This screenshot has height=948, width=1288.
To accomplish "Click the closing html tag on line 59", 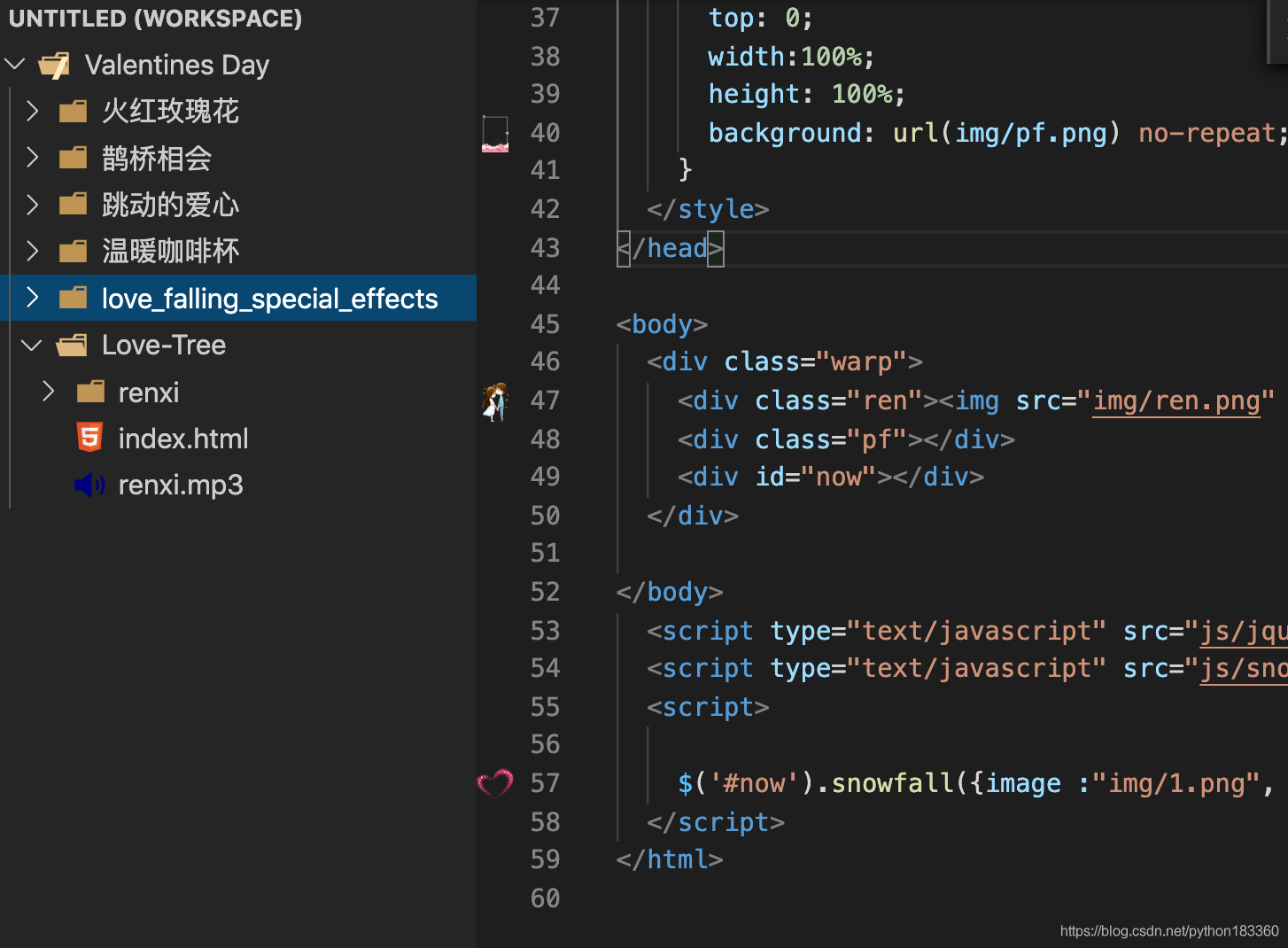I will click(x=670, y=859).
